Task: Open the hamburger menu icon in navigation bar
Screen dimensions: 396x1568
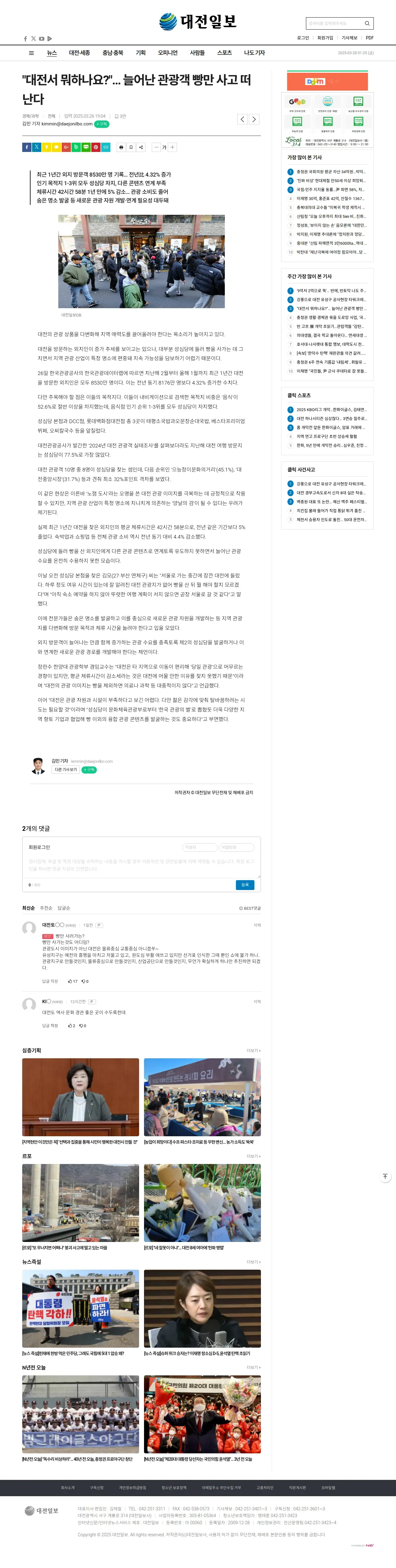Action: point(31,53)
